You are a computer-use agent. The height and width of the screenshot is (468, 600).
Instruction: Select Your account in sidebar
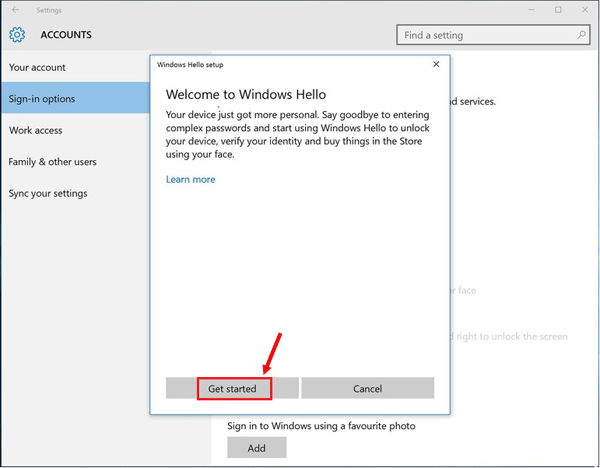[x=75, y=67]
